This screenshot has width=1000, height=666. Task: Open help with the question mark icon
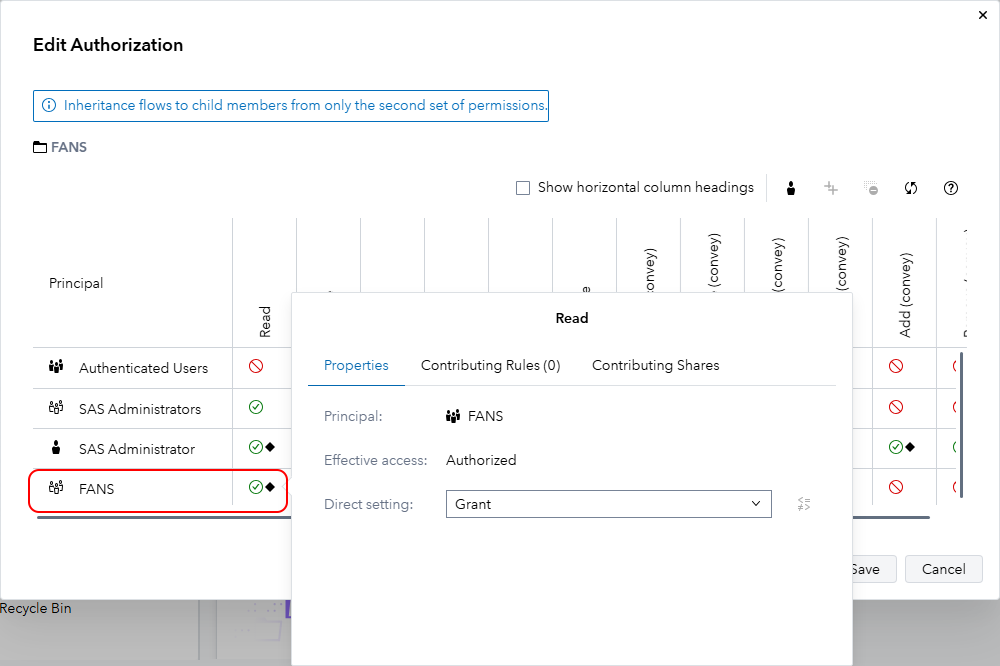[951, 188]
